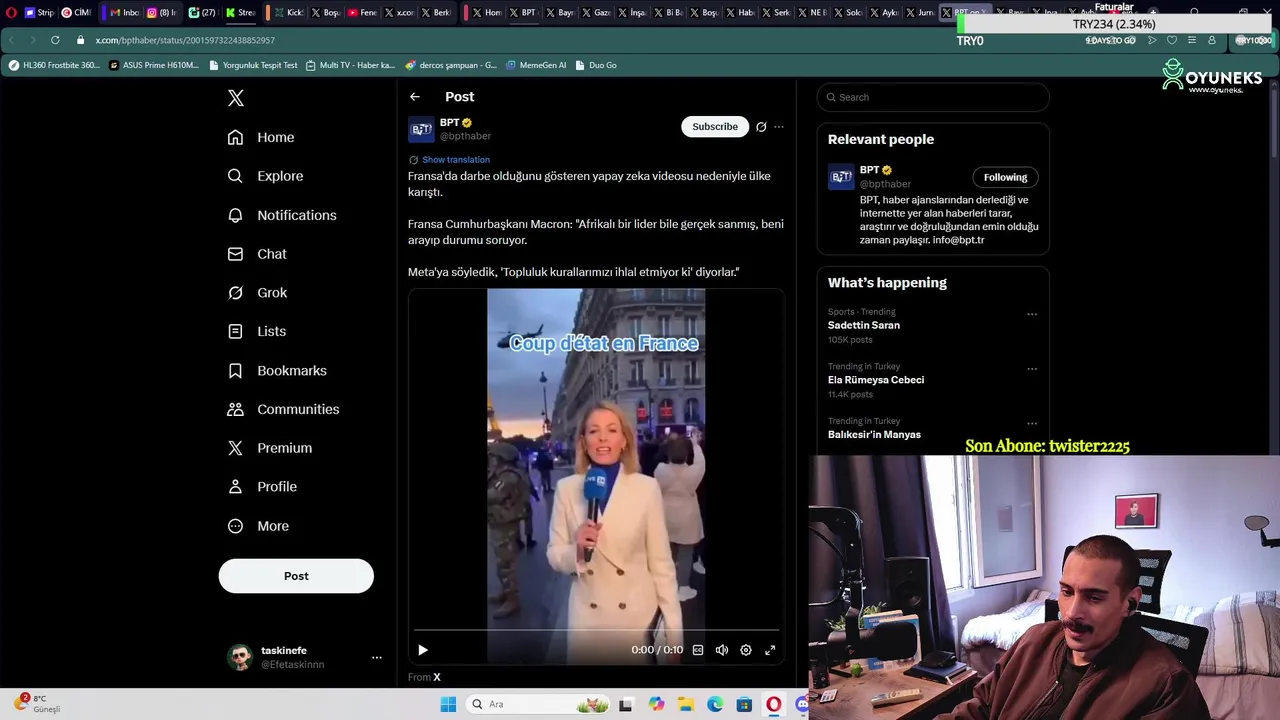Open options for Sadettin Saran trend
Viewport: 1280px width, 720px height.
[1032, 314]
